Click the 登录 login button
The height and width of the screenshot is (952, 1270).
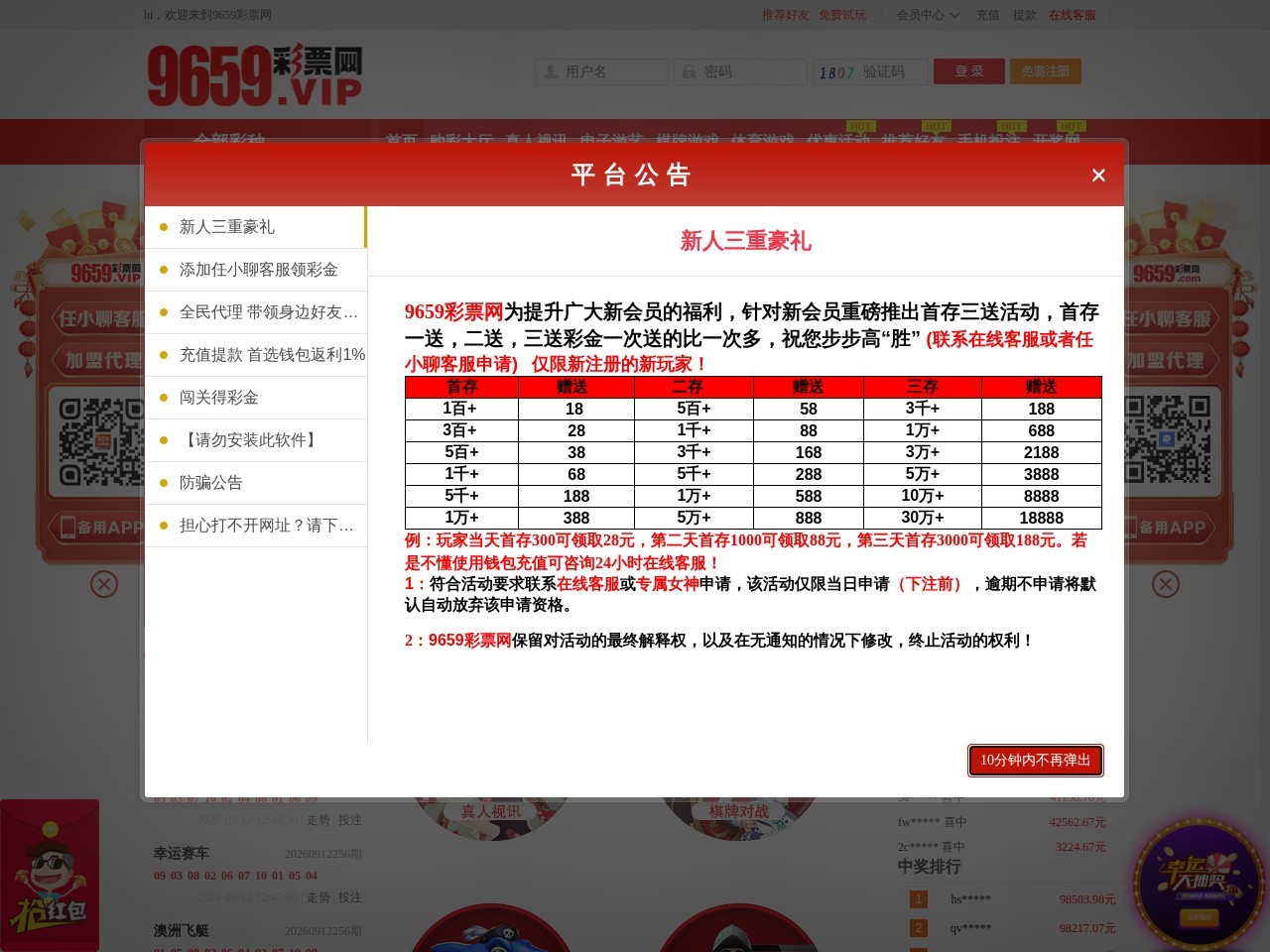pyautogui.click(x=968, y=71)
